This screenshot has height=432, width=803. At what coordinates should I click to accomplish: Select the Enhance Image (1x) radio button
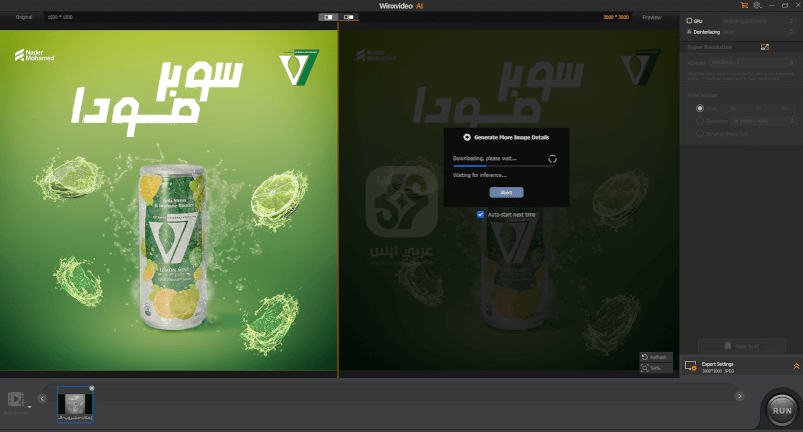coord(700,133)
